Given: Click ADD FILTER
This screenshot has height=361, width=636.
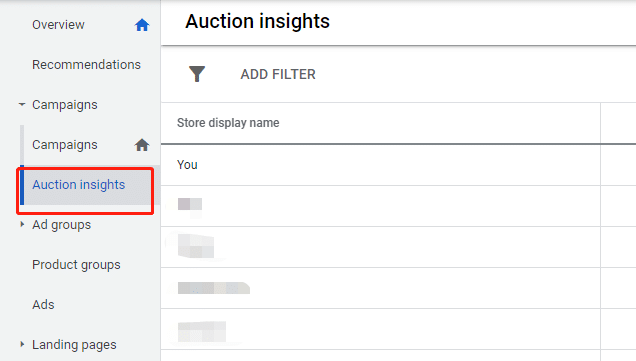Looking at the screenshot, I should 278,74.
